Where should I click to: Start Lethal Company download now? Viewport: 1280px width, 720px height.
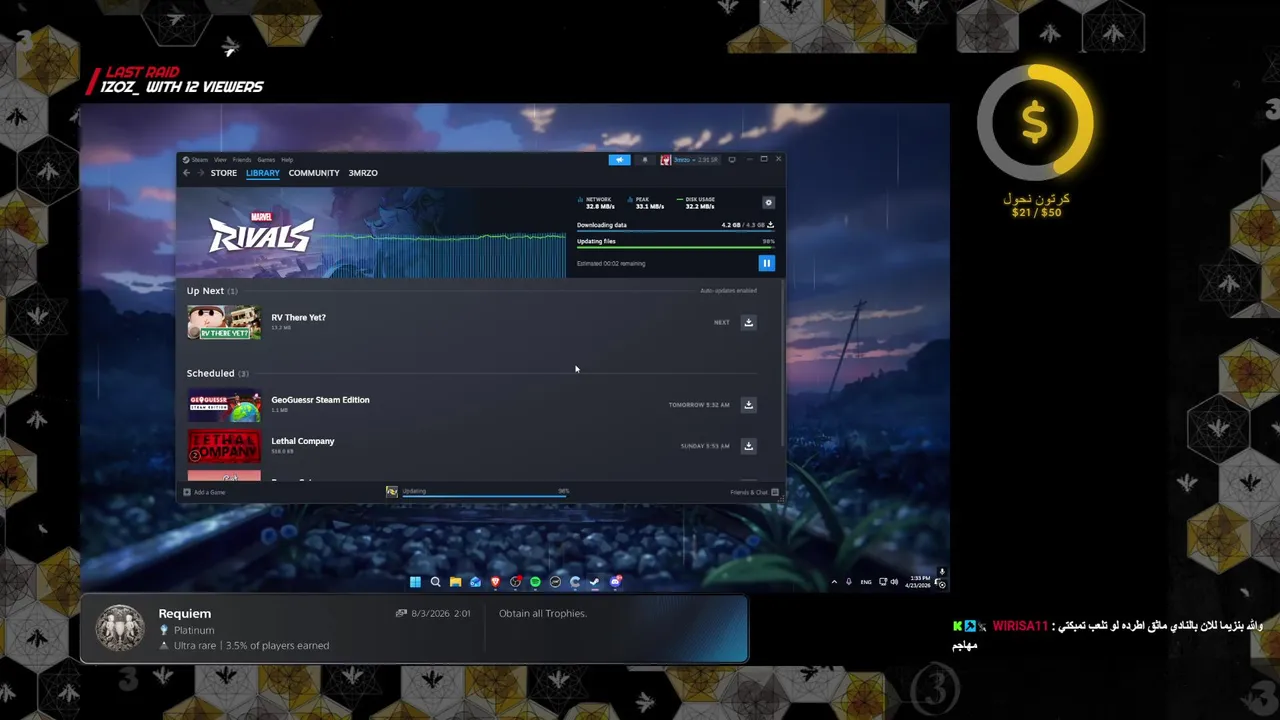pos(748,446)
